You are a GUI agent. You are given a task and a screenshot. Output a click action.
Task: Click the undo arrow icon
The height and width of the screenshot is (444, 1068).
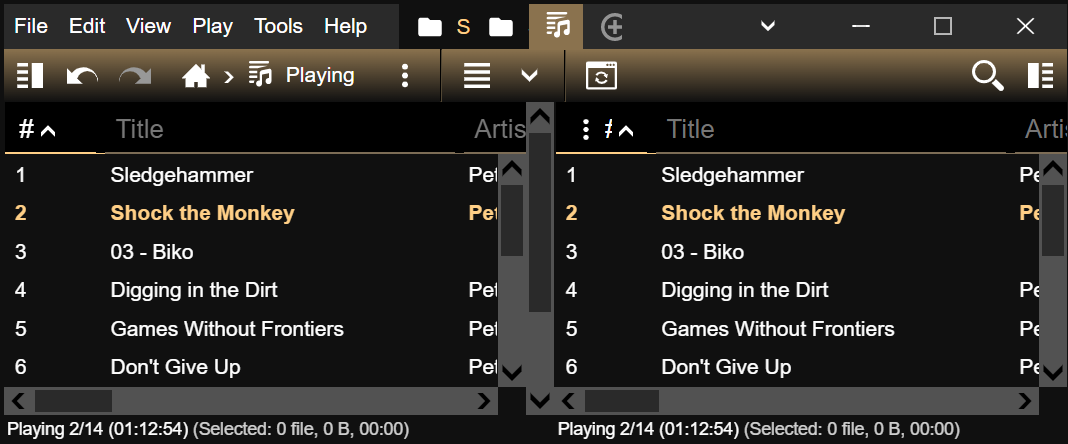pos(82,76)
